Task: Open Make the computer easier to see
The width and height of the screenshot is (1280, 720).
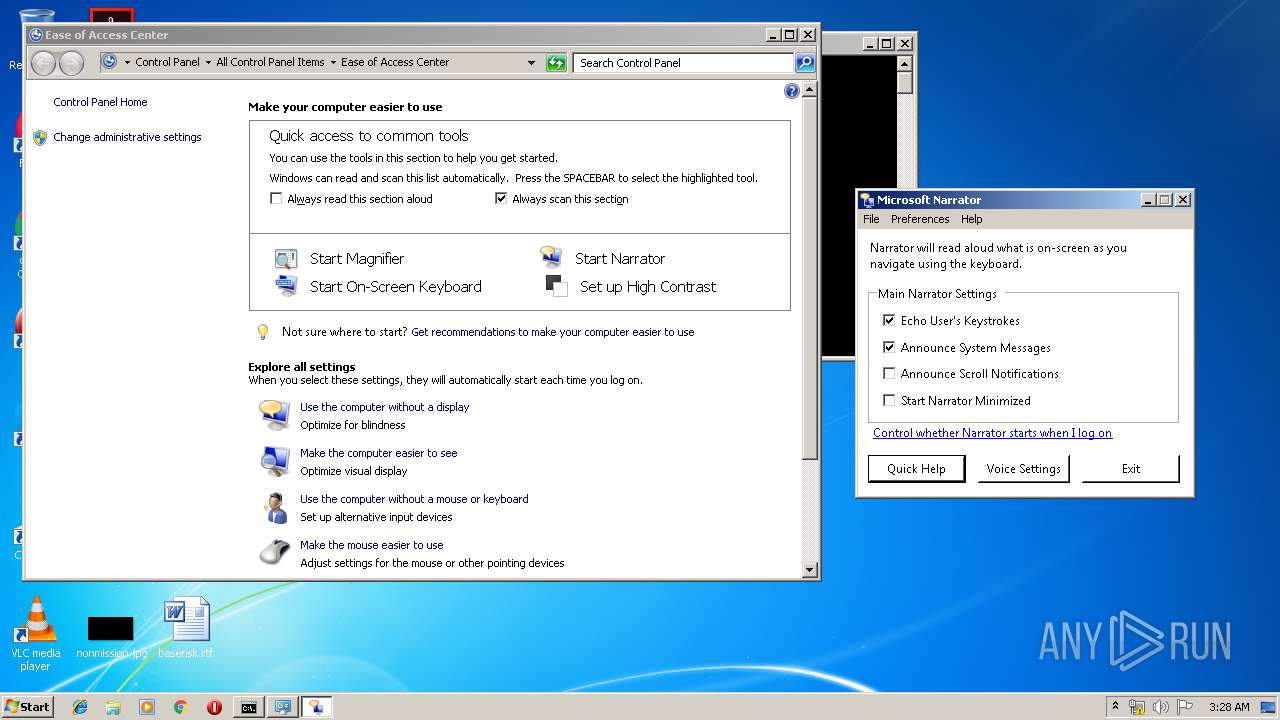Action: point(378,453)
